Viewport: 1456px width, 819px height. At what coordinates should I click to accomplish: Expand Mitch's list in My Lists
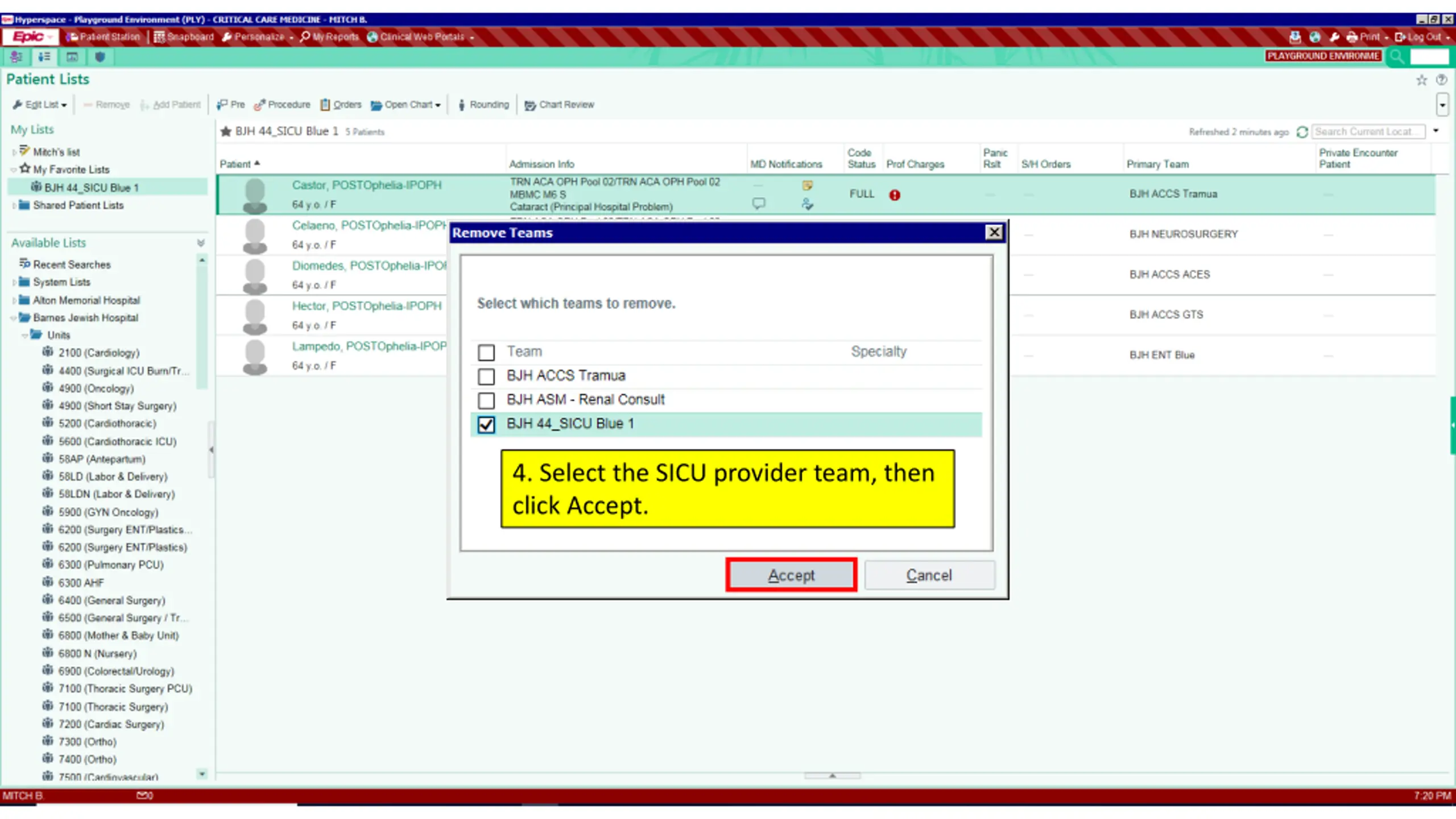pyautogui.click(x=14, y=152)
